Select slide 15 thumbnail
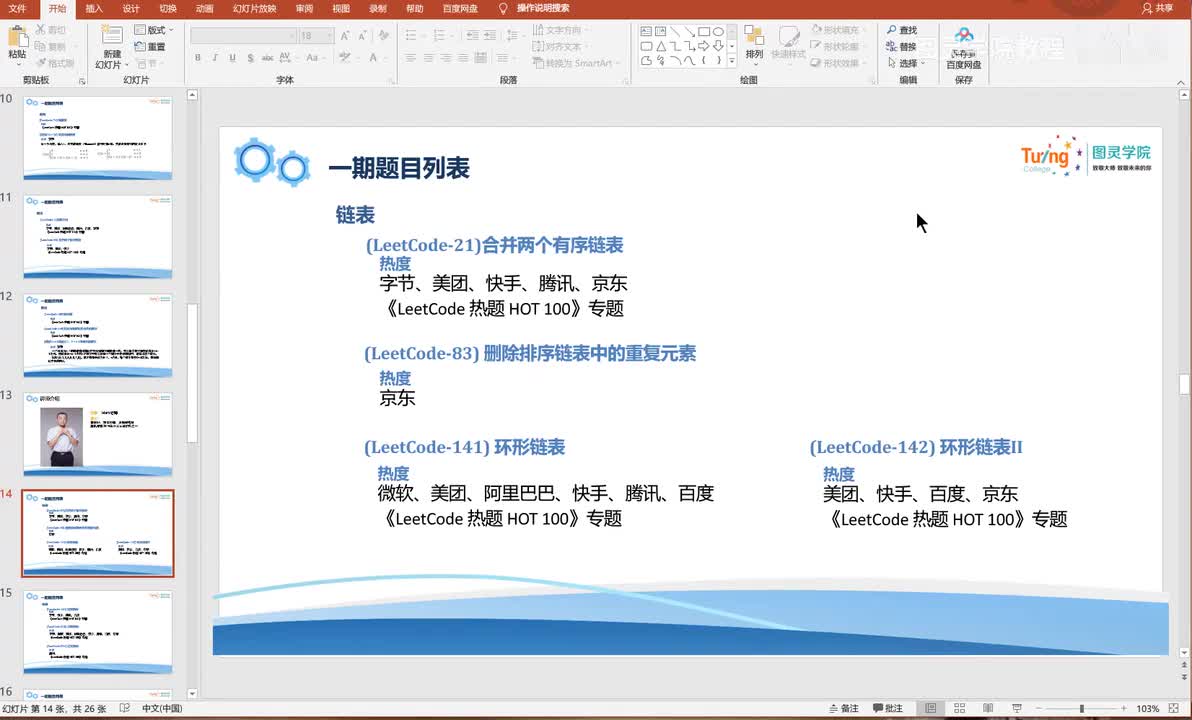 [98, 632]
